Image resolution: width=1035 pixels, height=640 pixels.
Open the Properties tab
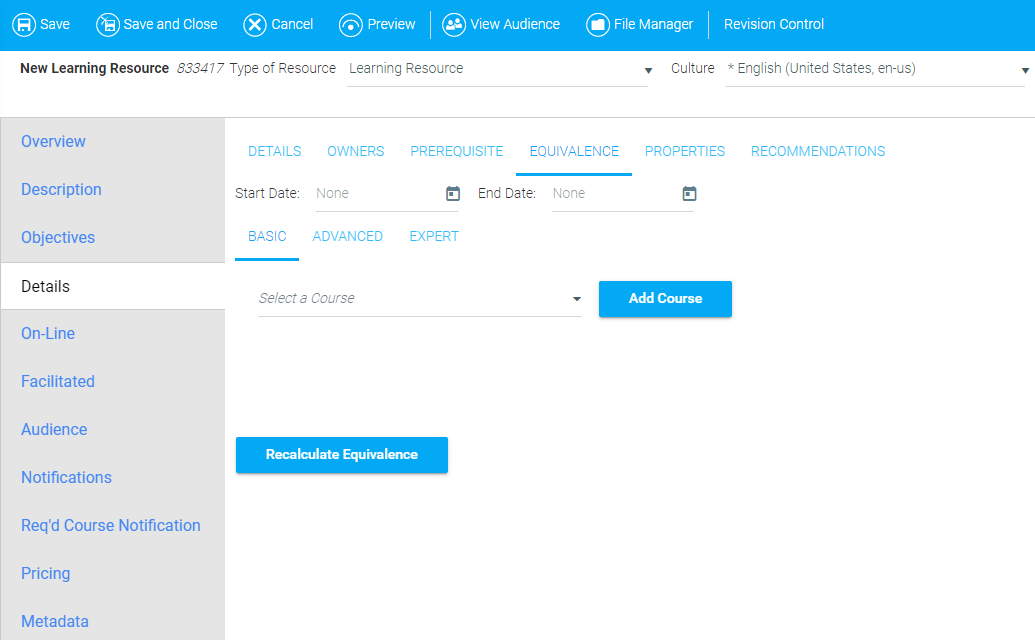coord(684,152)
